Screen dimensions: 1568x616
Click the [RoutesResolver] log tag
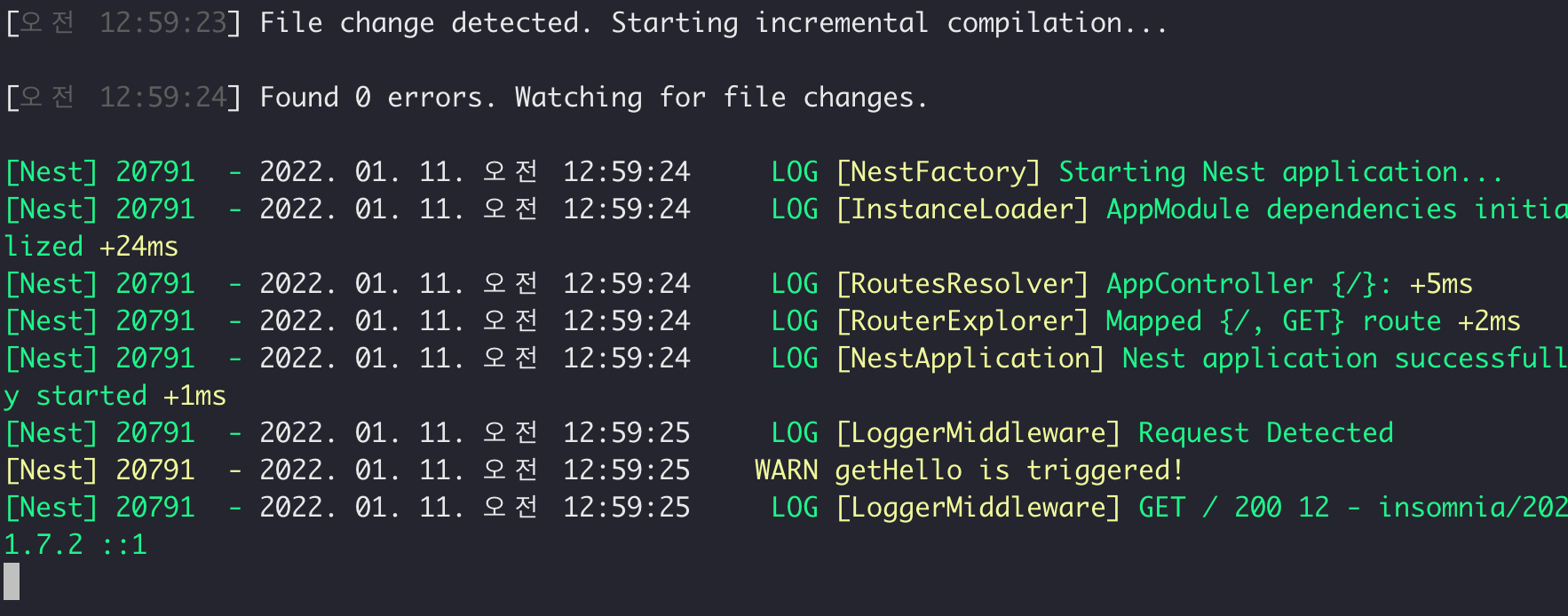tap(962, 284)
